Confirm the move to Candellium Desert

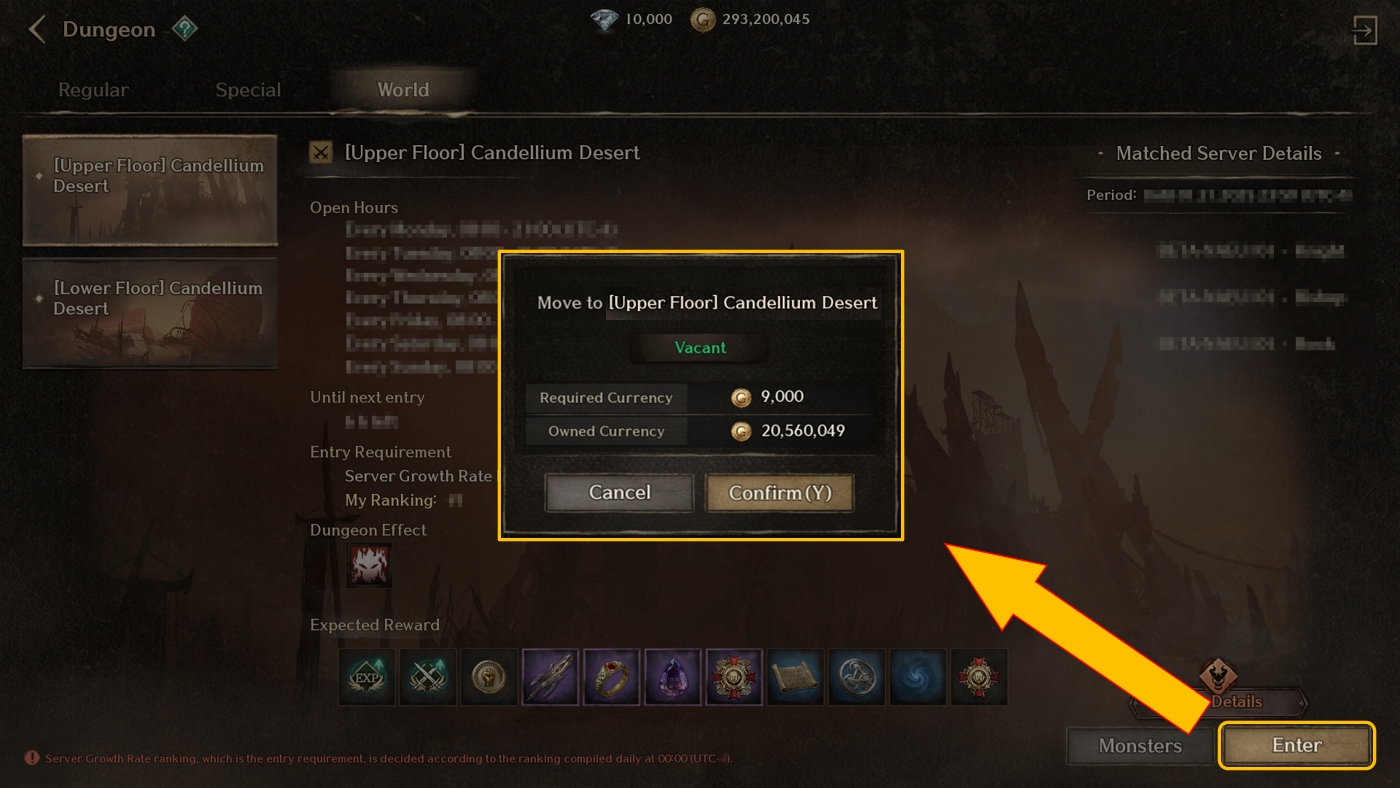(x=780, y=493)
